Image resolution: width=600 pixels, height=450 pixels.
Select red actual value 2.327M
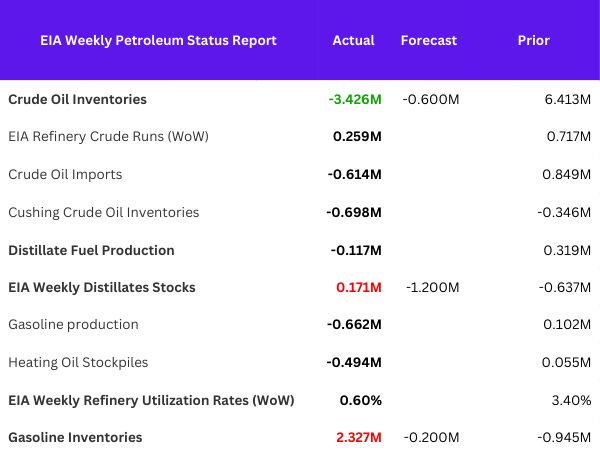pos(359,437)
